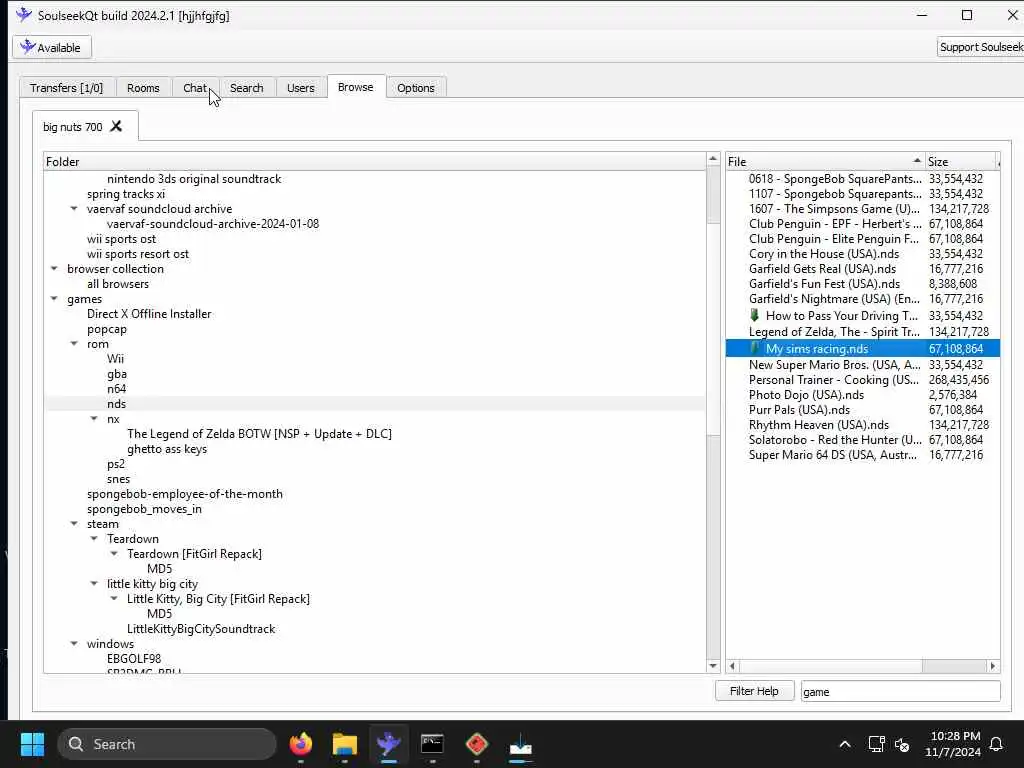The height and width of the screenshot is (768, 1024).
Task: Close the big nuts 700 browse tab
Action: coord(116,126)
